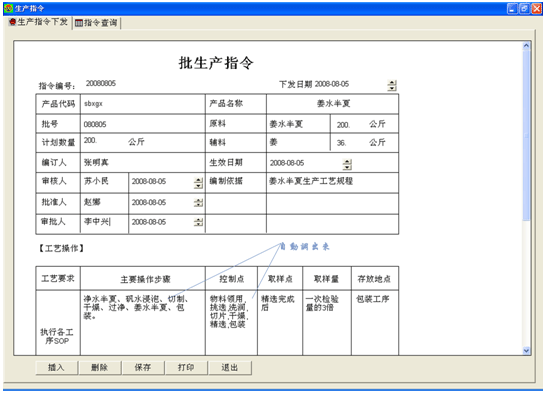The image size is (544, 393).
Task: Click the 生产指令 window title icon
Action: coord(8,8)
